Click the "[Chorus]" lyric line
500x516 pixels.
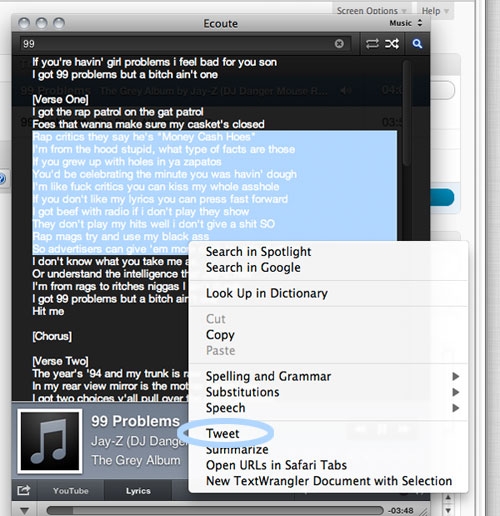point(52,336)
